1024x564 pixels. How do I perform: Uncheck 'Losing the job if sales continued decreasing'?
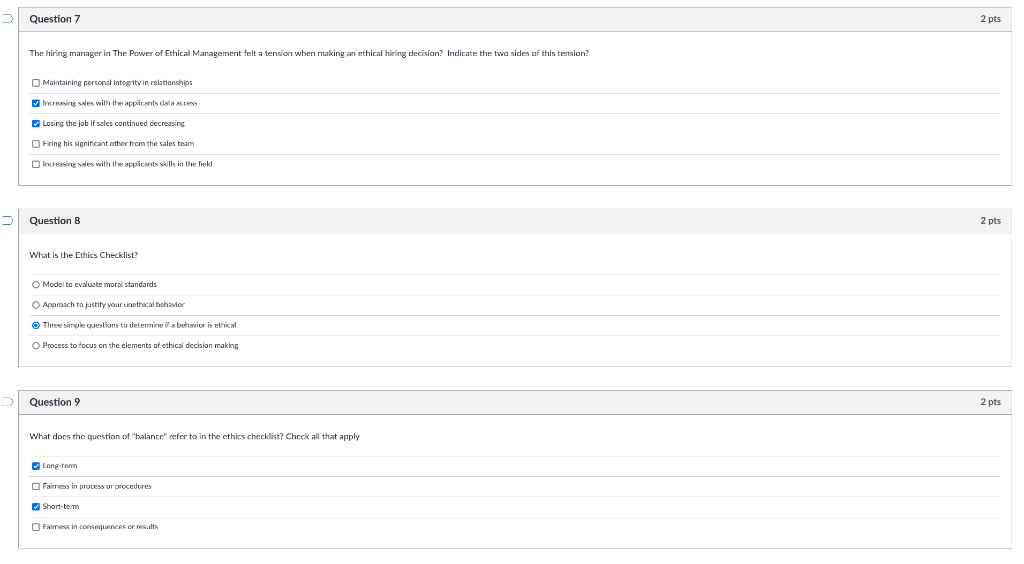point(36,123)
